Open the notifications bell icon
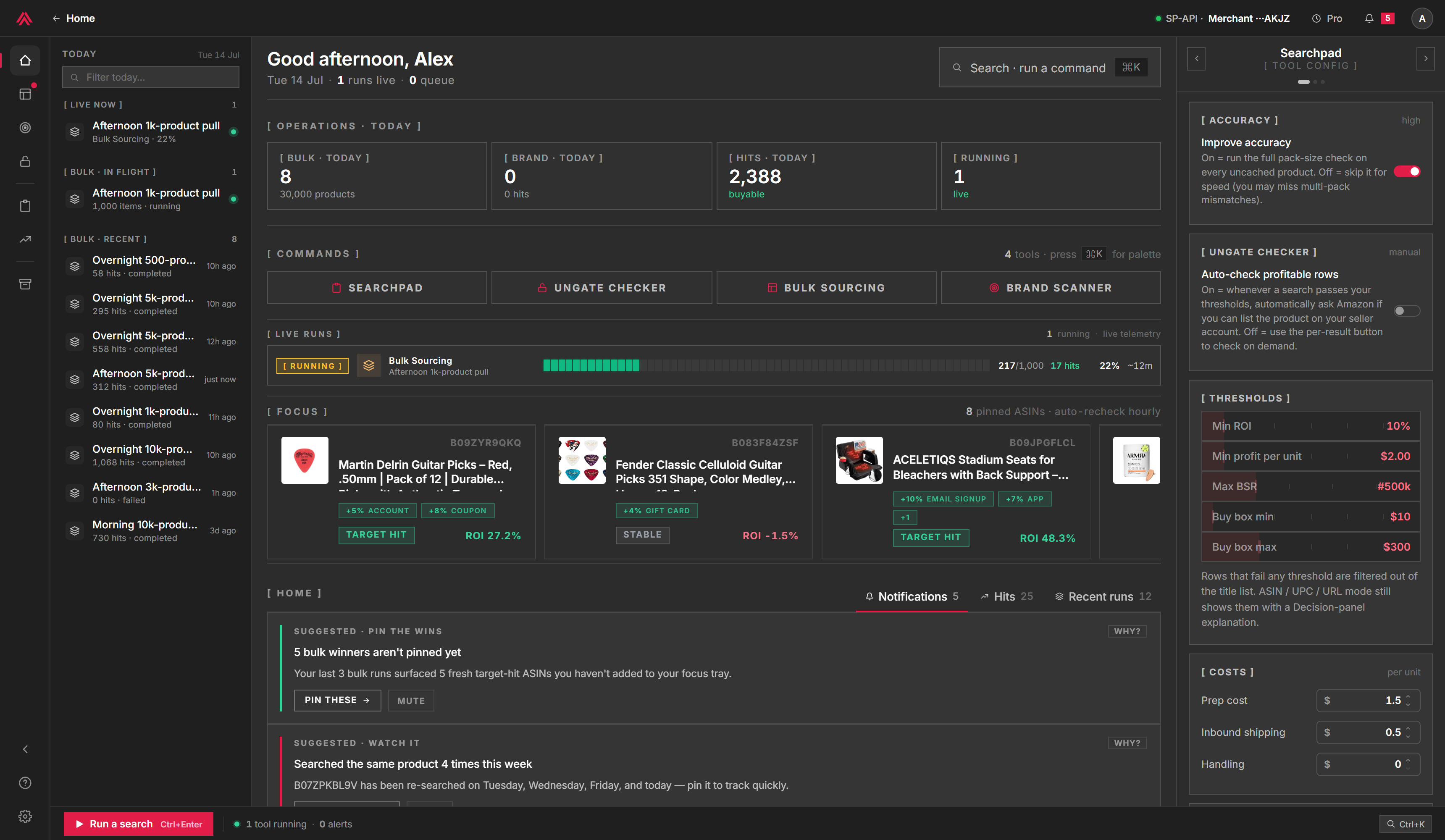This screenshot has width=1445, height=840. [1369, 18]
